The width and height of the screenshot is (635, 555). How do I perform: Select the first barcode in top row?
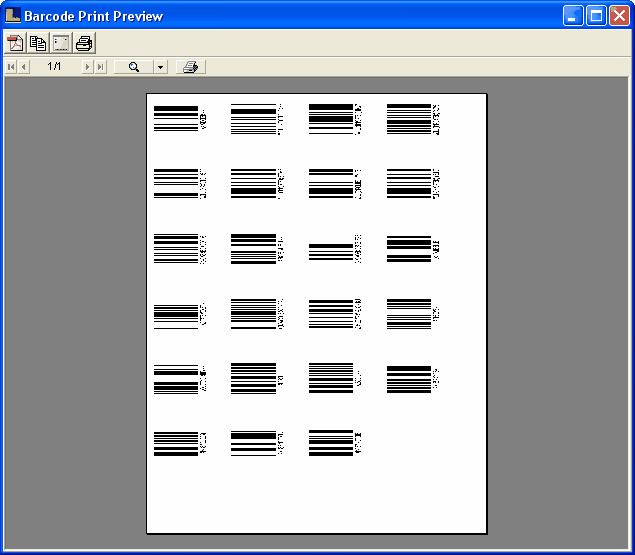(176, 119)
